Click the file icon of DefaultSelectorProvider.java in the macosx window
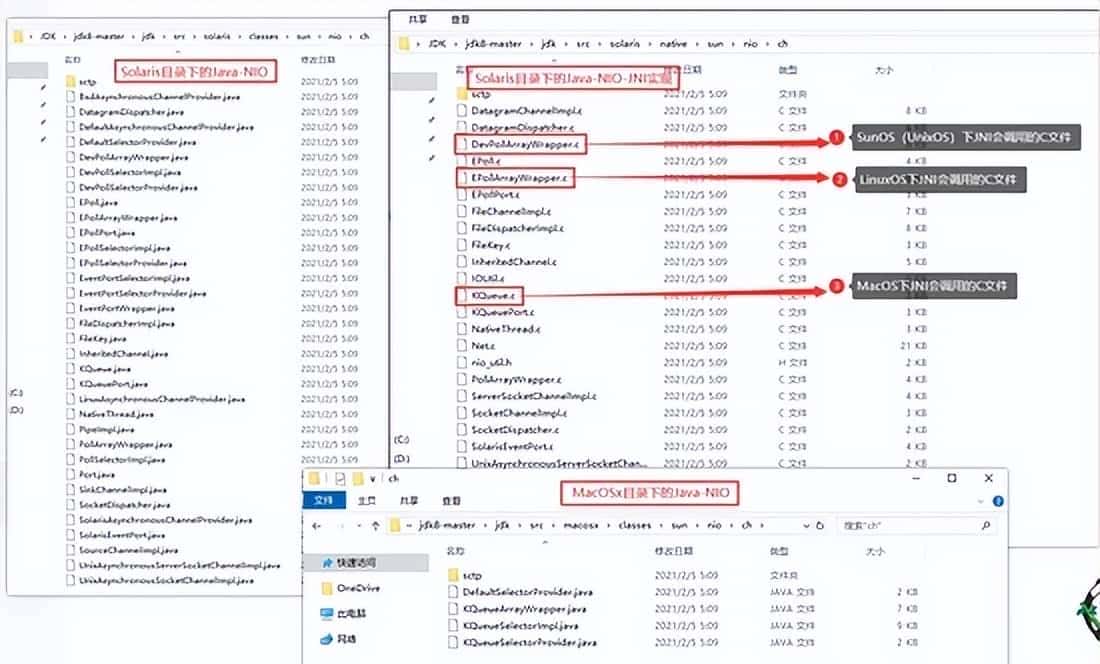This screenshot has width=1100, height=664. point(453,592)
